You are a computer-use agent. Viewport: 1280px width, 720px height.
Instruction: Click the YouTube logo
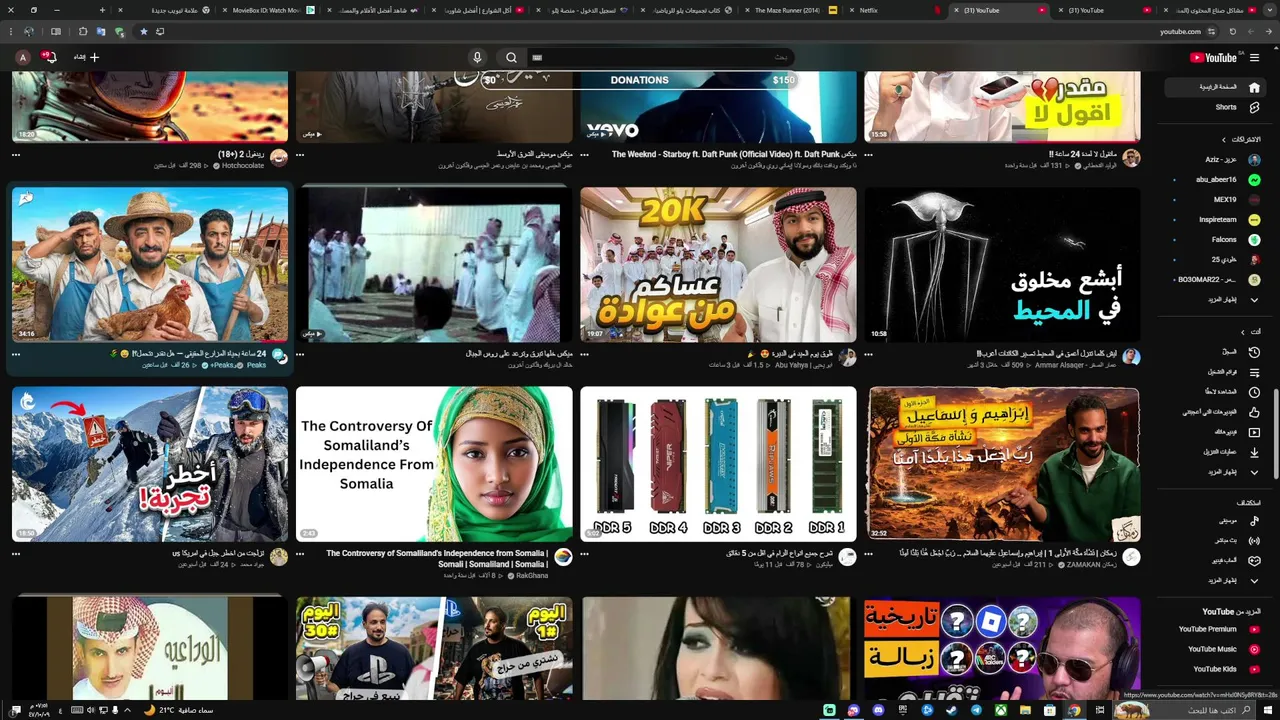[1214, 58]
